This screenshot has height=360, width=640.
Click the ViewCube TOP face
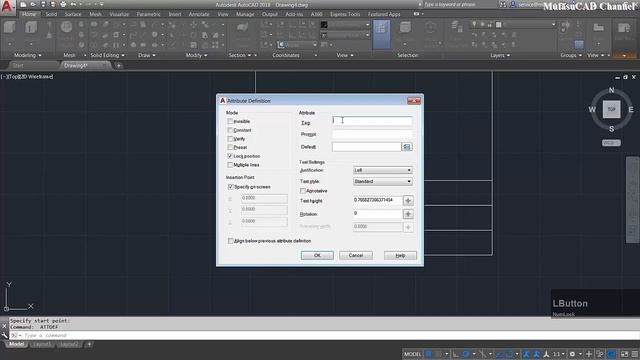coord(611,109)
